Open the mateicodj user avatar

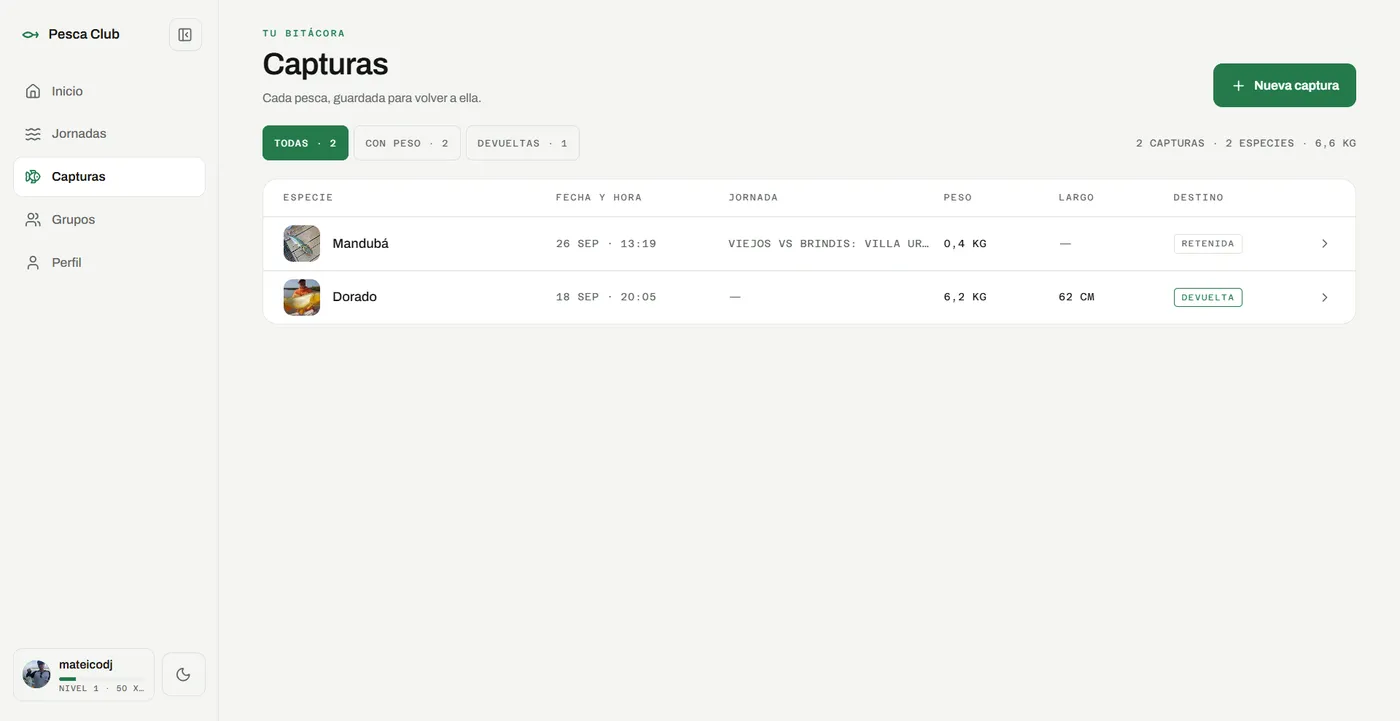[x=37, y=674]
